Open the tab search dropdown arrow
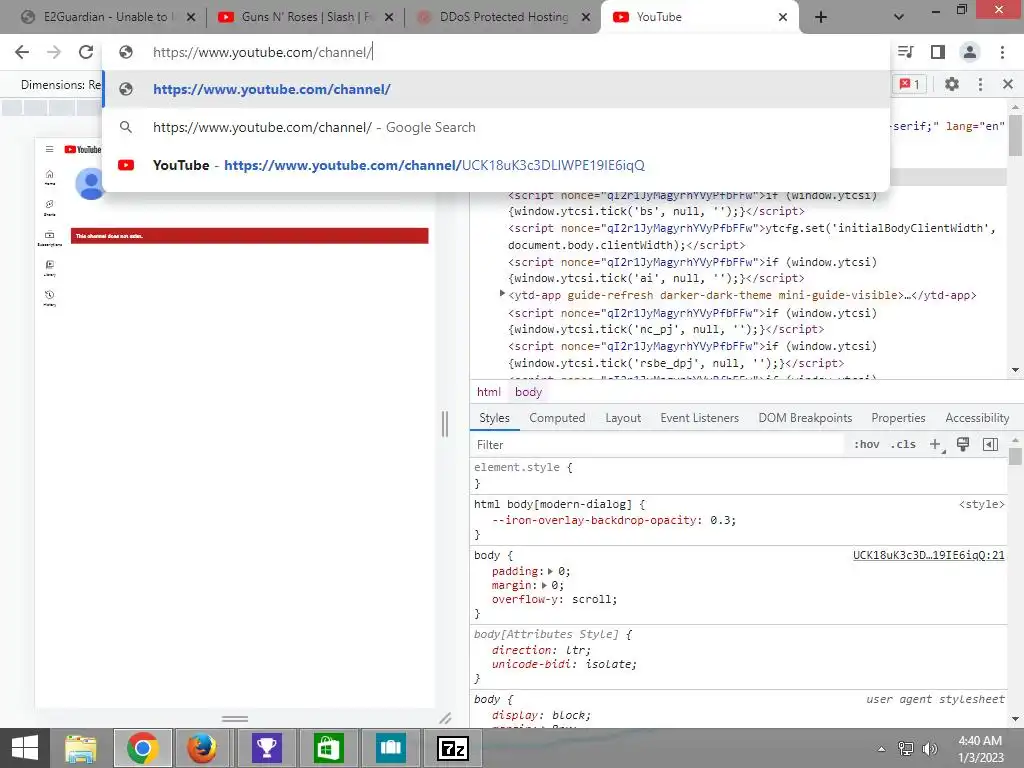 [x=899, y=17]
